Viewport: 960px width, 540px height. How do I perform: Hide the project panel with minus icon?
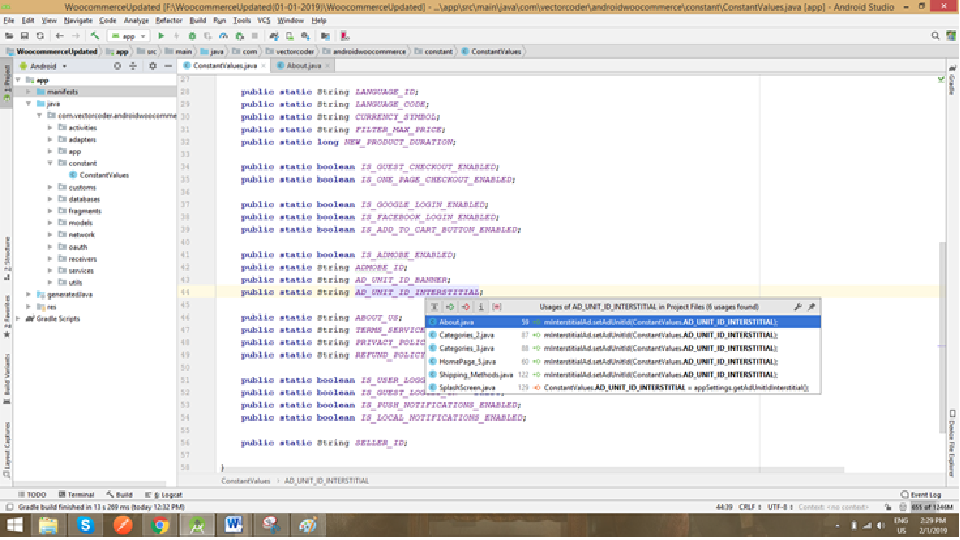click(x=168, y=66)
